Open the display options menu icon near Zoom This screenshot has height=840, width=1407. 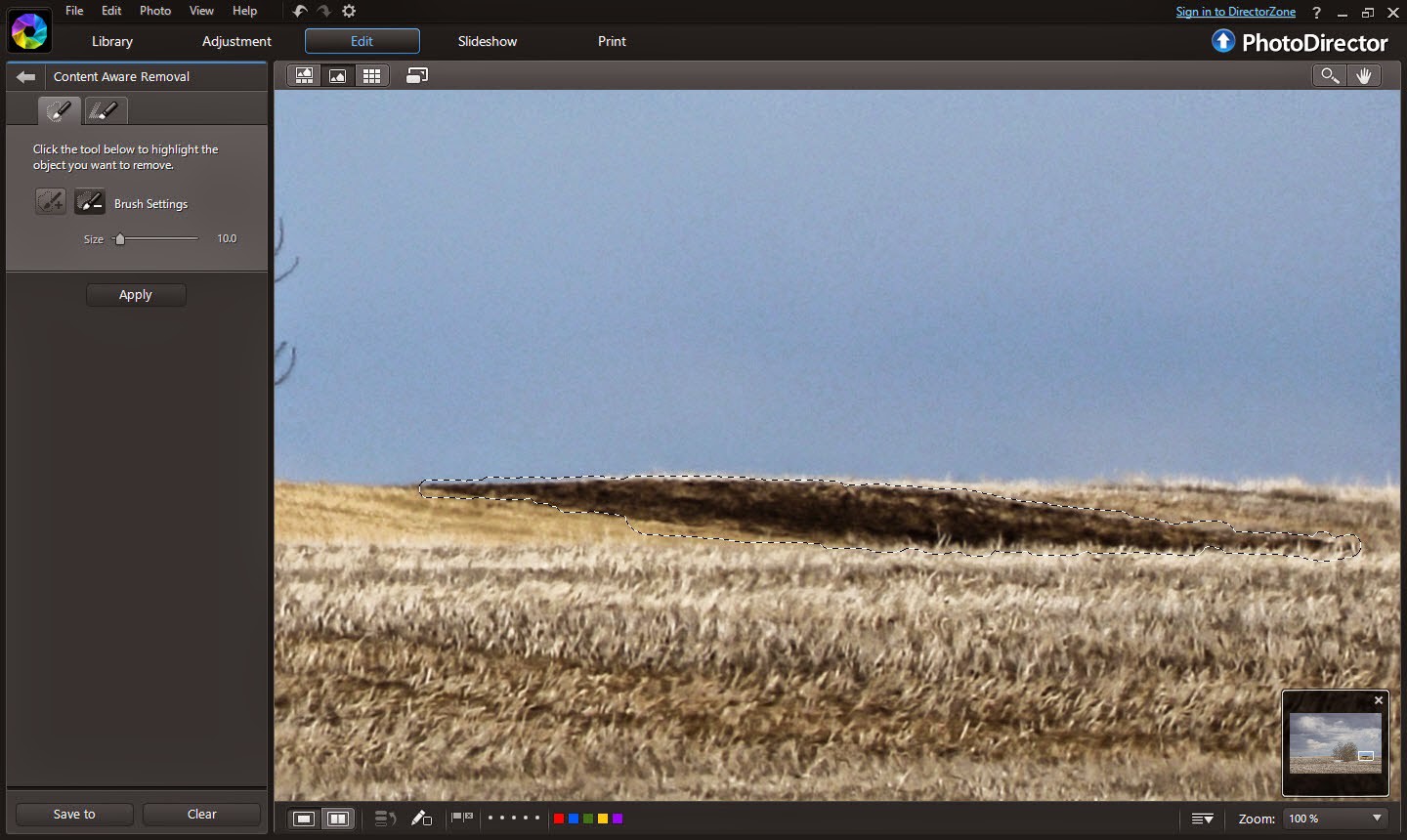1203,819
